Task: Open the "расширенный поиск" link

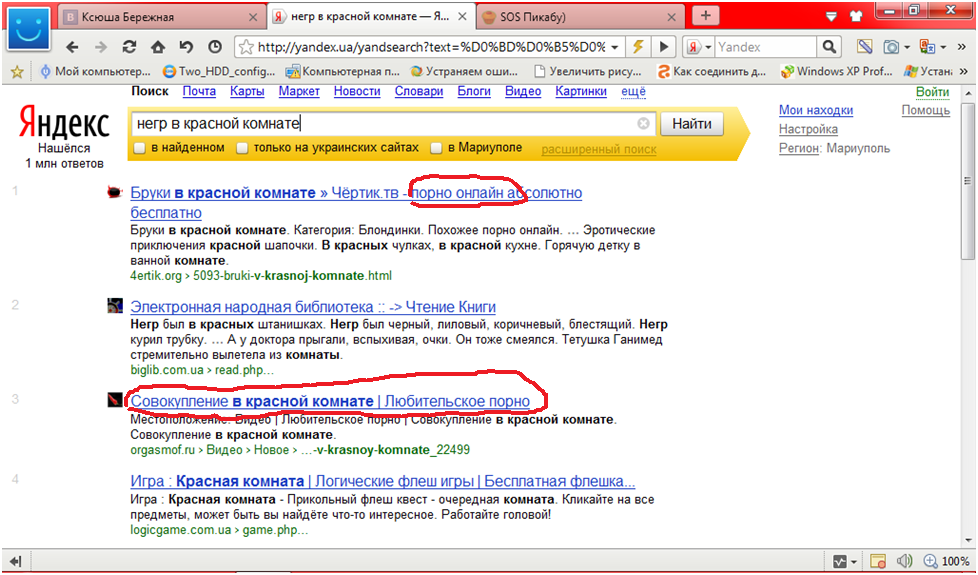Action: point(599,150)
